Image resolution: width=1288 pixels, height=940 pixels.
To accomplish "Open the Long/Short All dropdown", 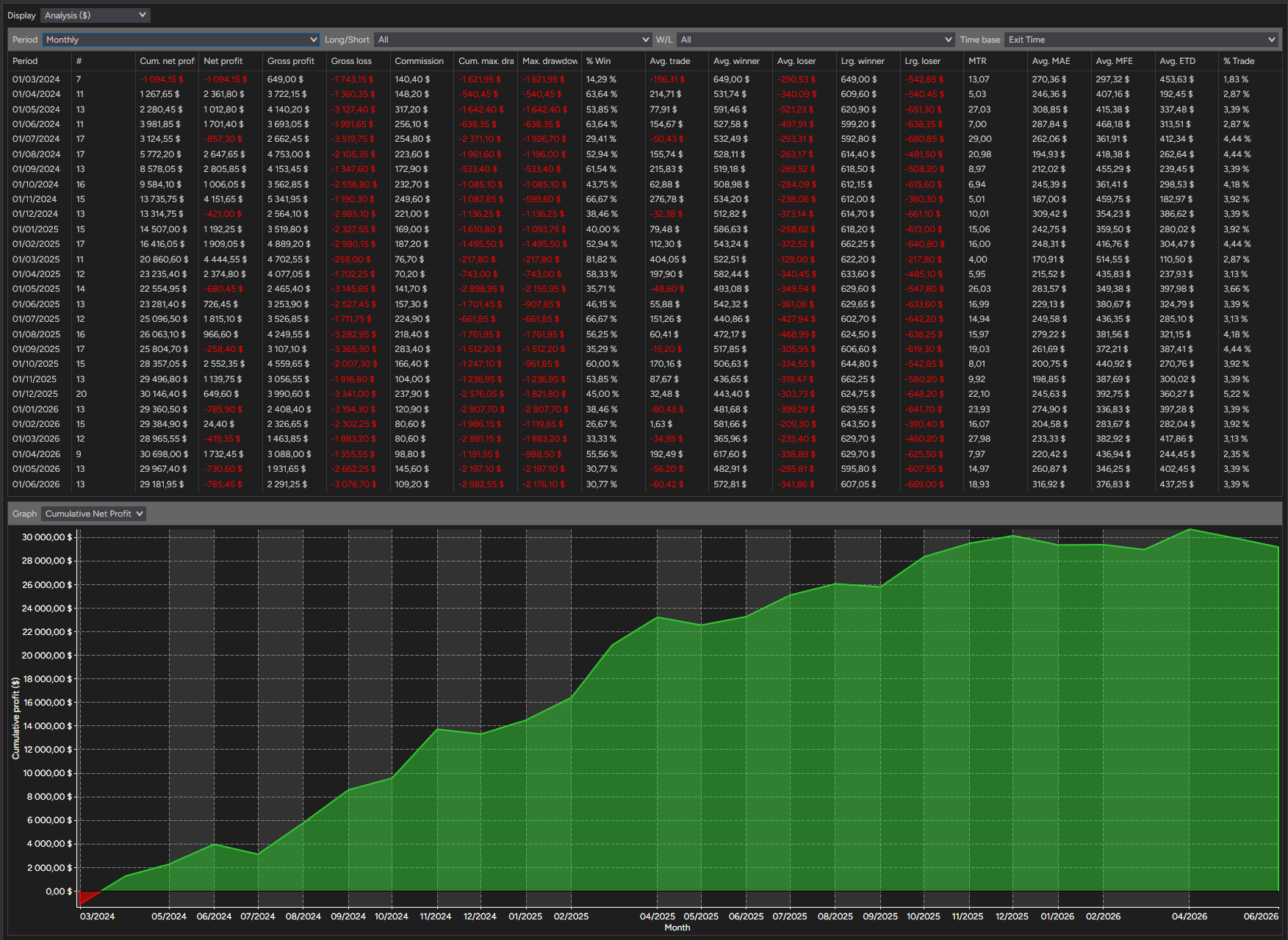I will click(x=513, y=40).
